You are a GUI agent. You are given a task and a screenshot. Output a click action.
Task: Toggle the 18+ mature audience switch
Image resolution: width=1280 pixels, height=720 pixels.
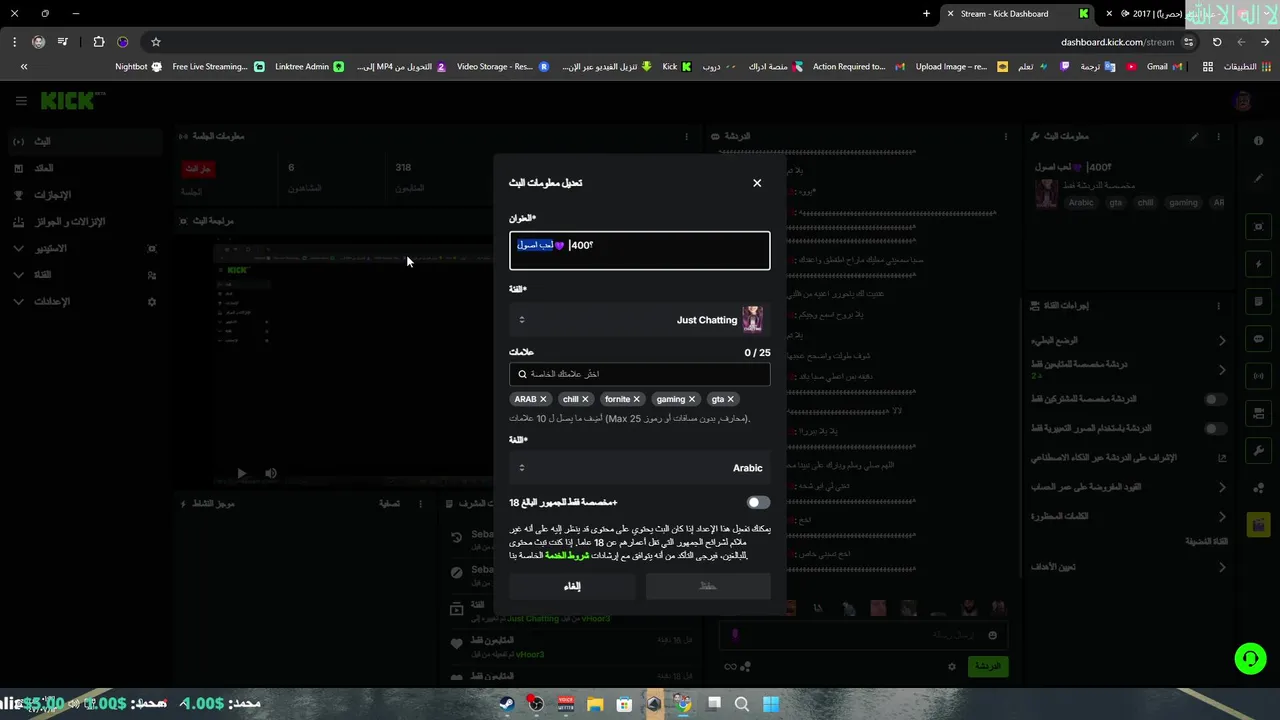point(758,503)
